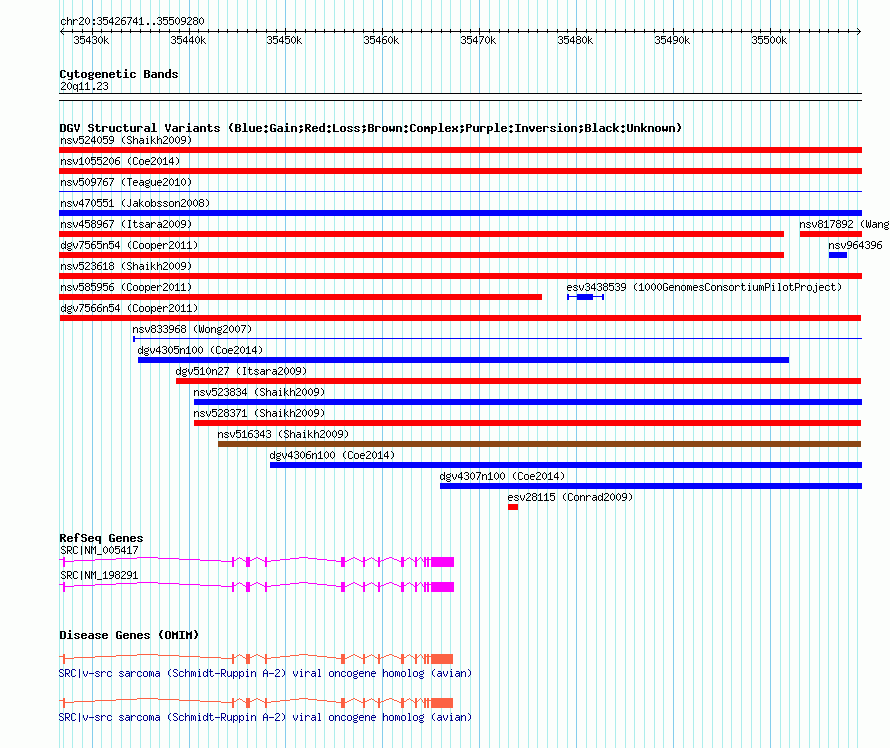The width and height of the screenshot is (890, 748).
Task: Select the brown nsv516343 complex variant bar
Action: click(539, 444)
